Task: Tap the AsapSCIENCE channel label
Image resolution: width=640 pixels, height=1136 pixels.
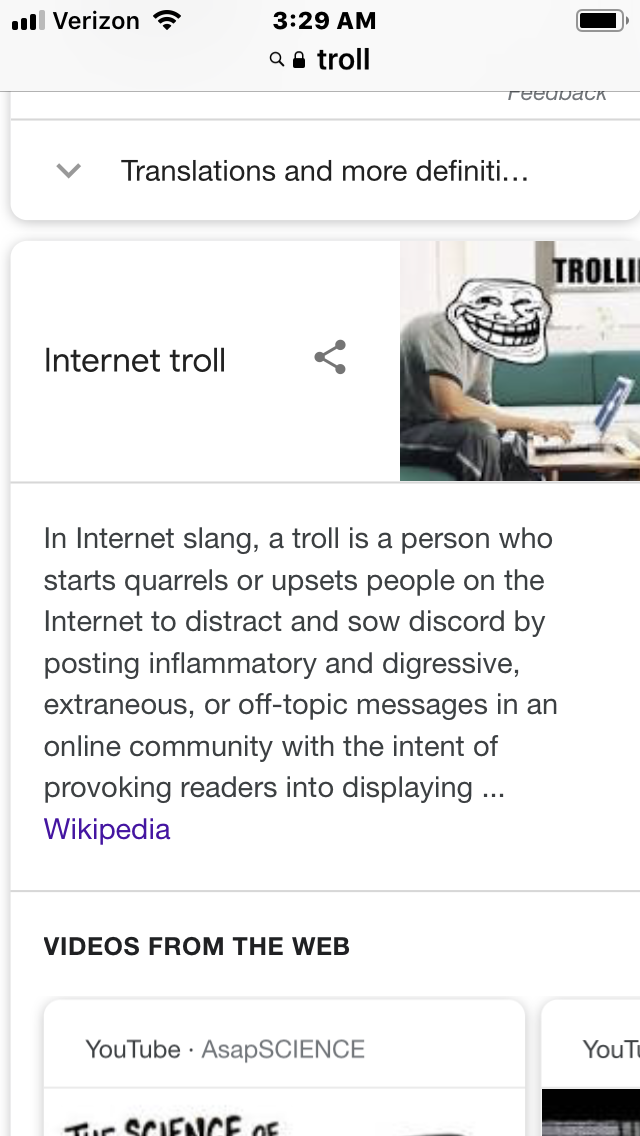Action: 283,1049
